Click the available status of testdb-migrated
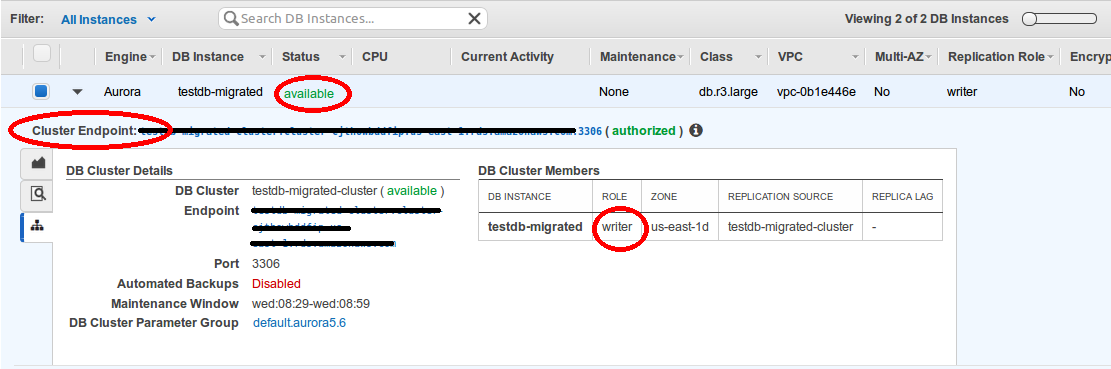Viewport: 1111px width, 369px height. pos(308,93)
